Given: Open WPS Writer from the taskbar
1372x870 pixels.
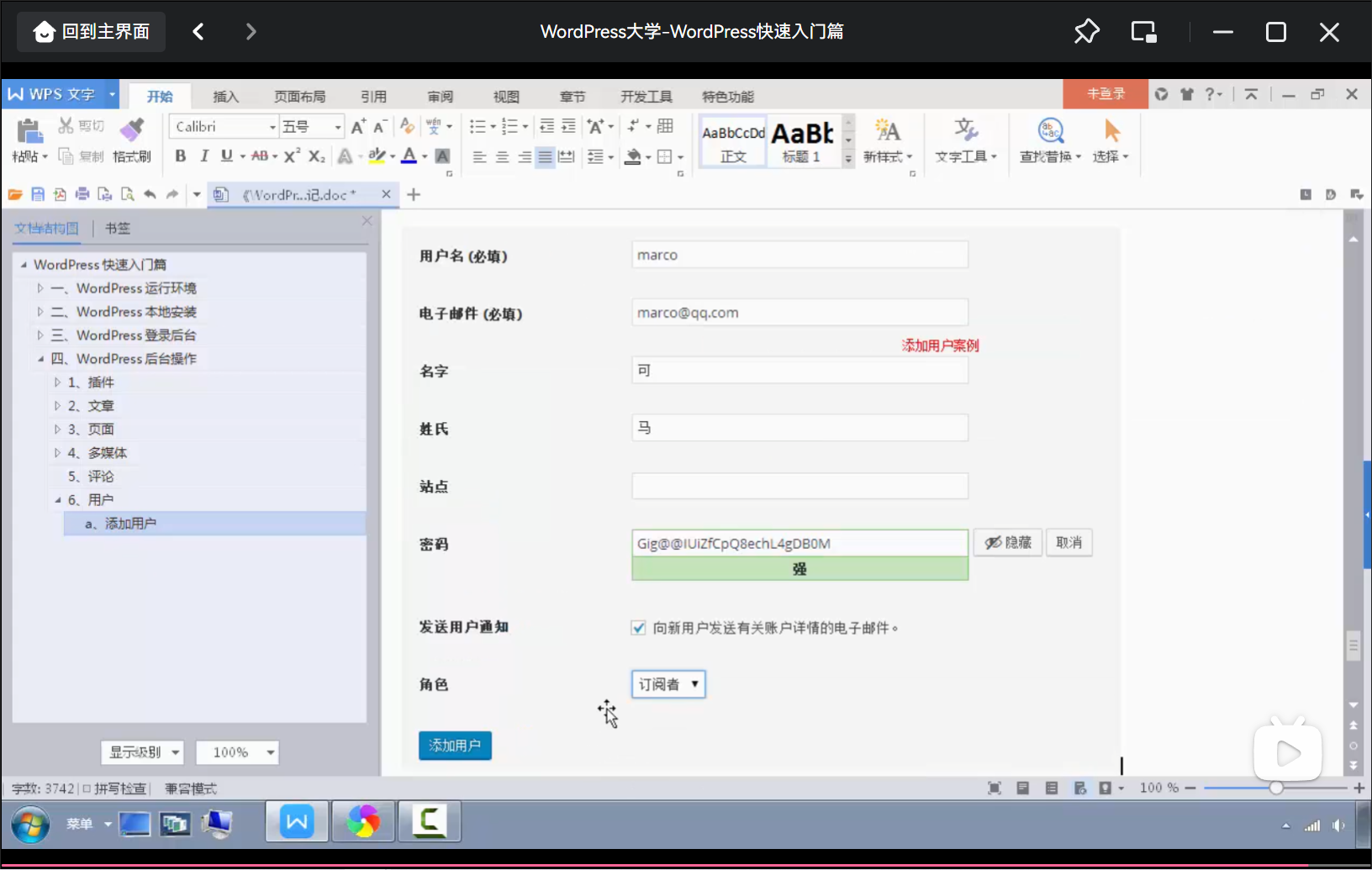Looking at the screenshot, I should [297, 821].
